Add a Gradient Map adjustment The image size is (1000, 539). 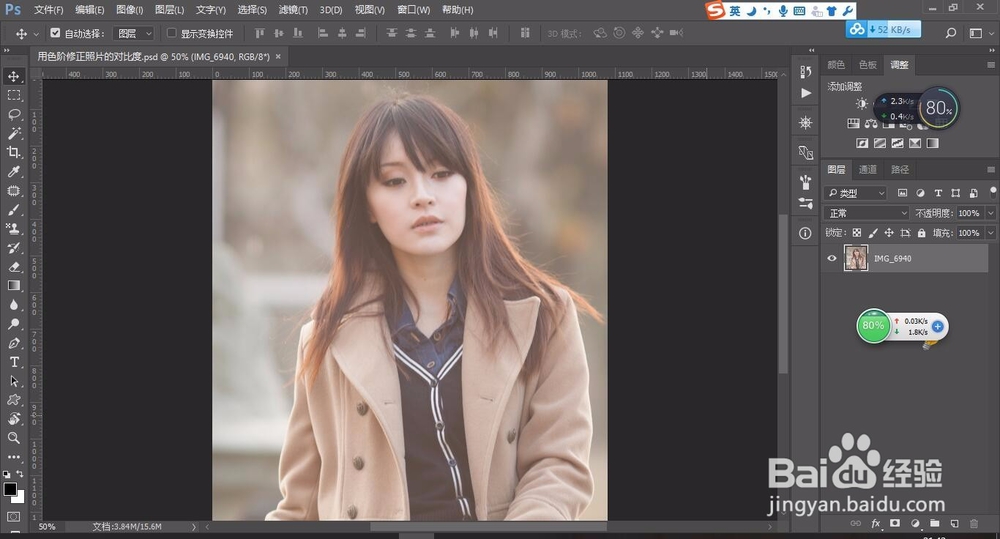(932, 143)
